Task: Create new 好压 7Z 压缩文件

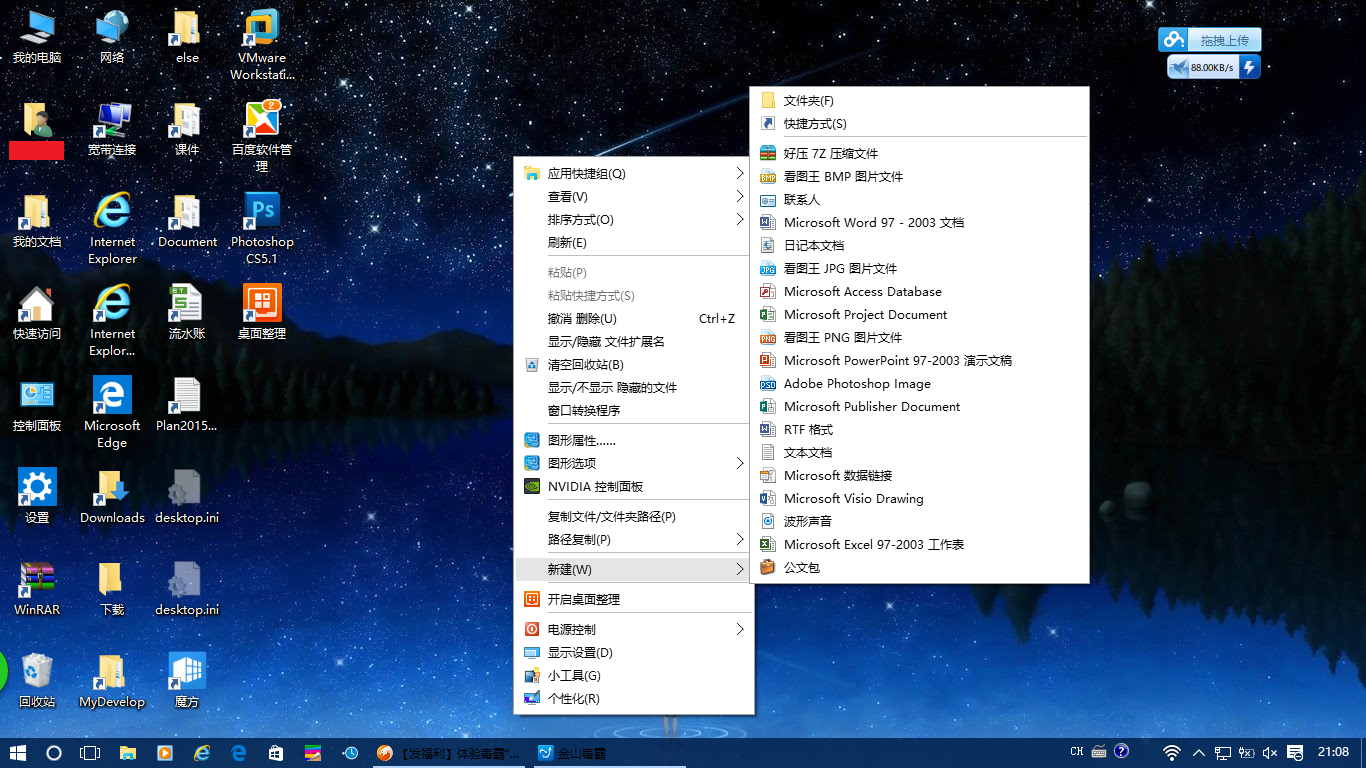Action: pos(919,153)
